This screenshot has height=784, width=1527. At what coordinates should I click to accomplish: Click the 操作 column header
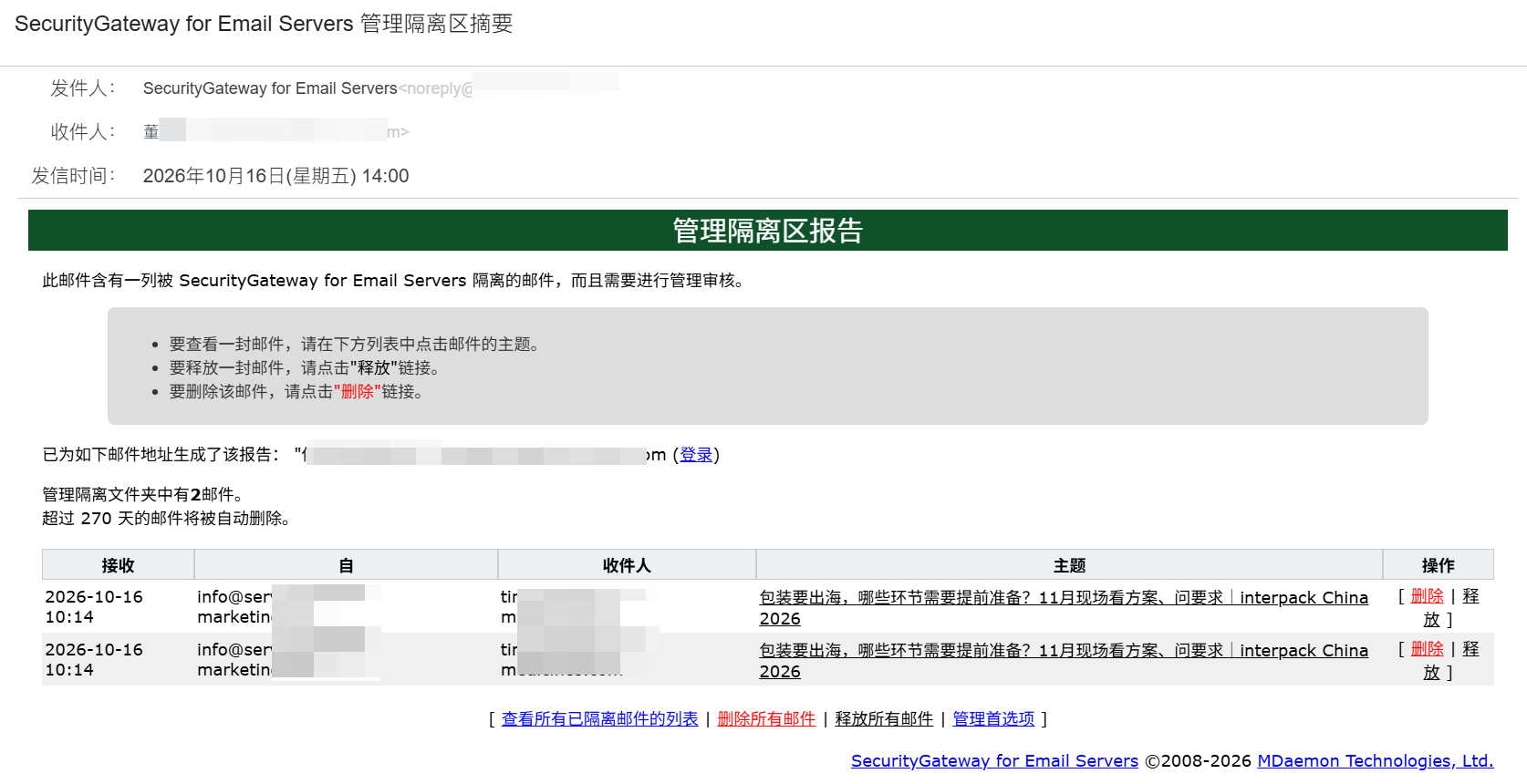point(1438,565)
